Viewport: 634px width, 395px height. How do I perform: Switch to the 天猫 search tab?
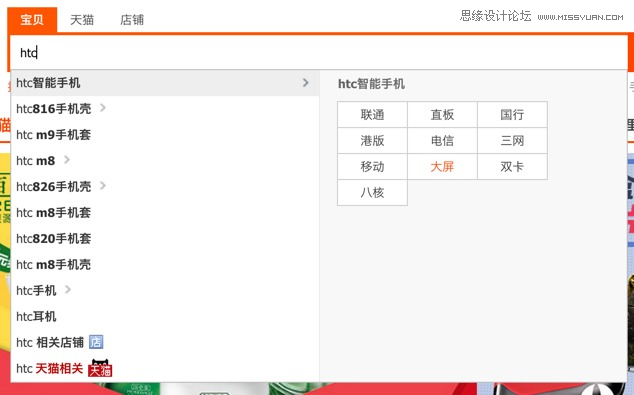click(x=82, y=19)
